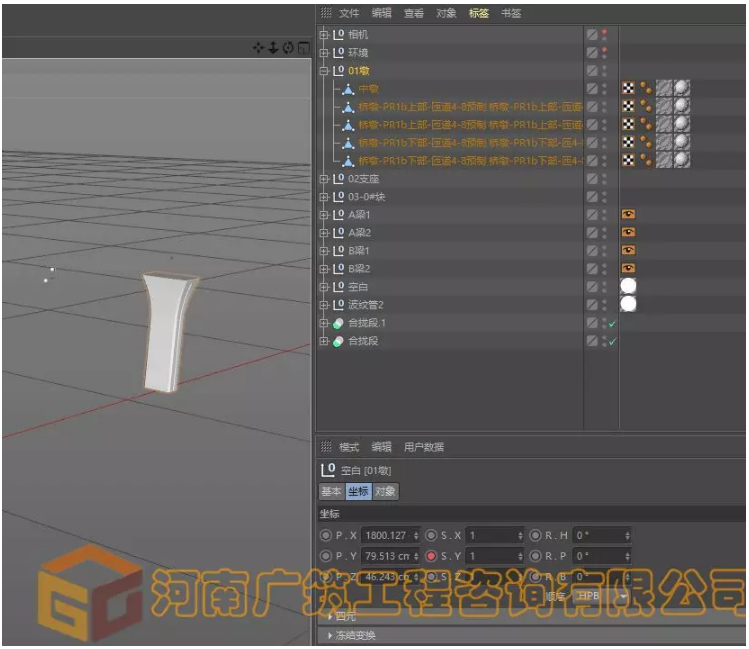Click the null object icon beside 环境
Viewport: 749px width, 649px height.
[x=339, y=53]
